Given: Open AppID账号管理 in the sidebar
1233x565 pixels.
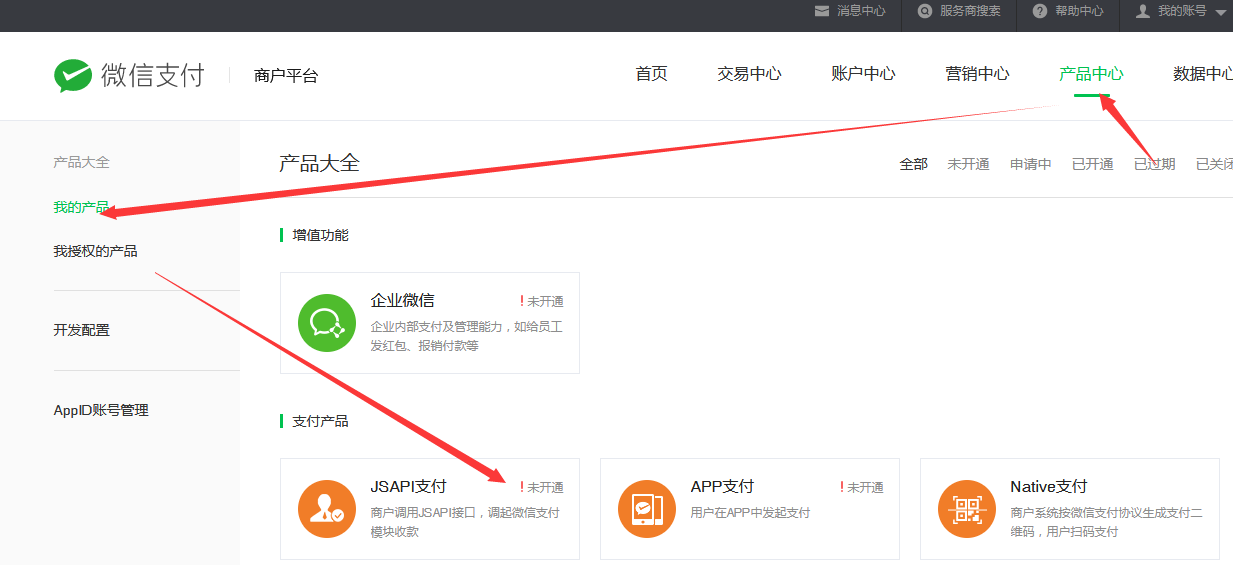Looking at the screenshot, I should tap(101, 410).
